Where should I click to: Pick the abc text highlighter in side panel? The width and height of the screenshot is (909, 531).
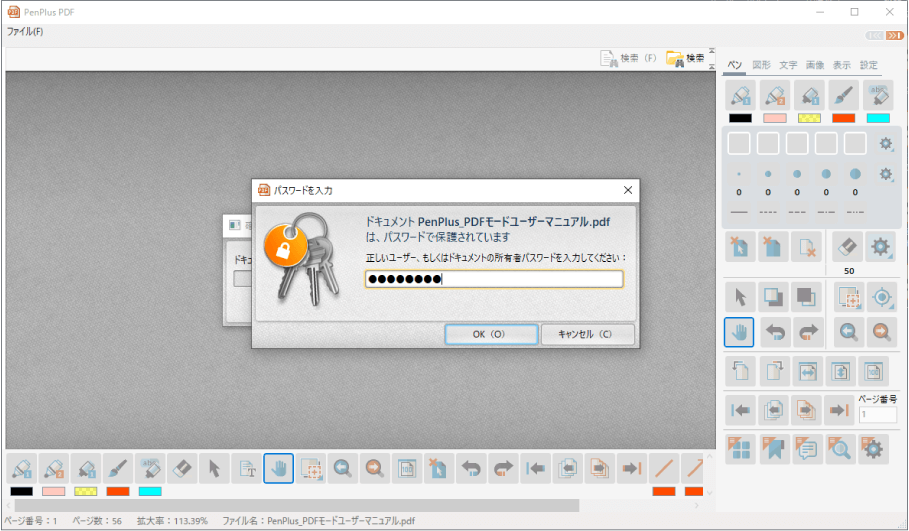pyautogui.click(x=878, y=96)
